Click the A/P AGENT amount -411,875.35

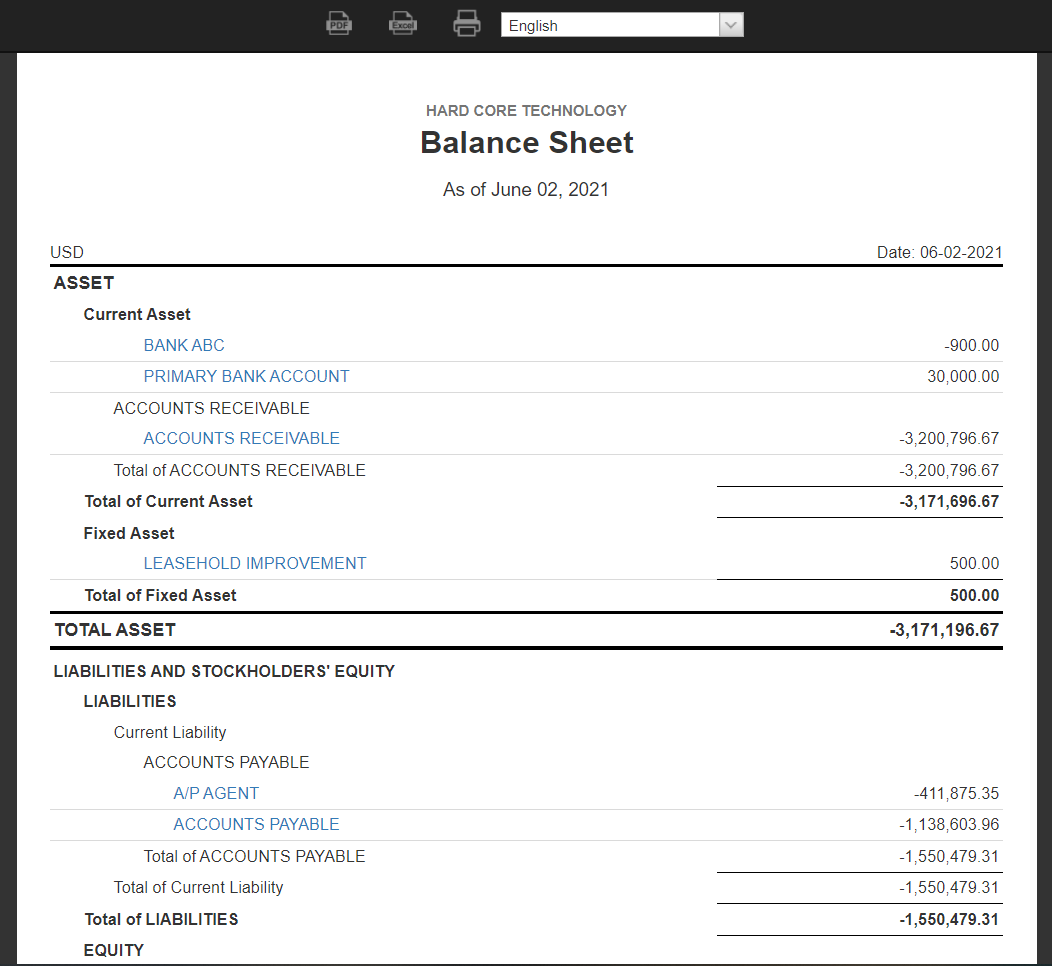coord(956,793)
